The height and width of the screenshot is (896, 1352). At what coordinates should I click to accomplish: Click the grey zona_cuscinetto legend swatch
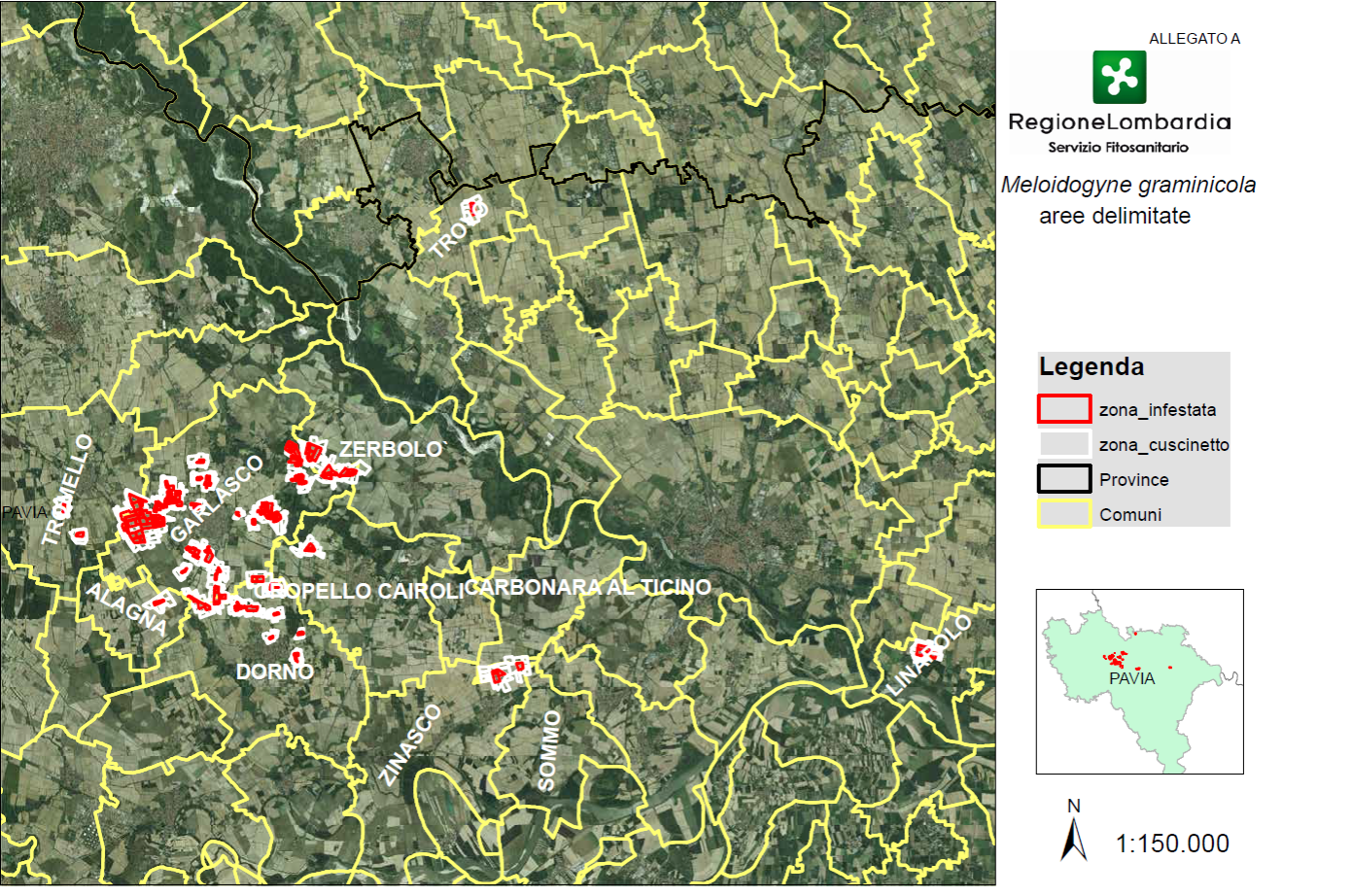1064,444
